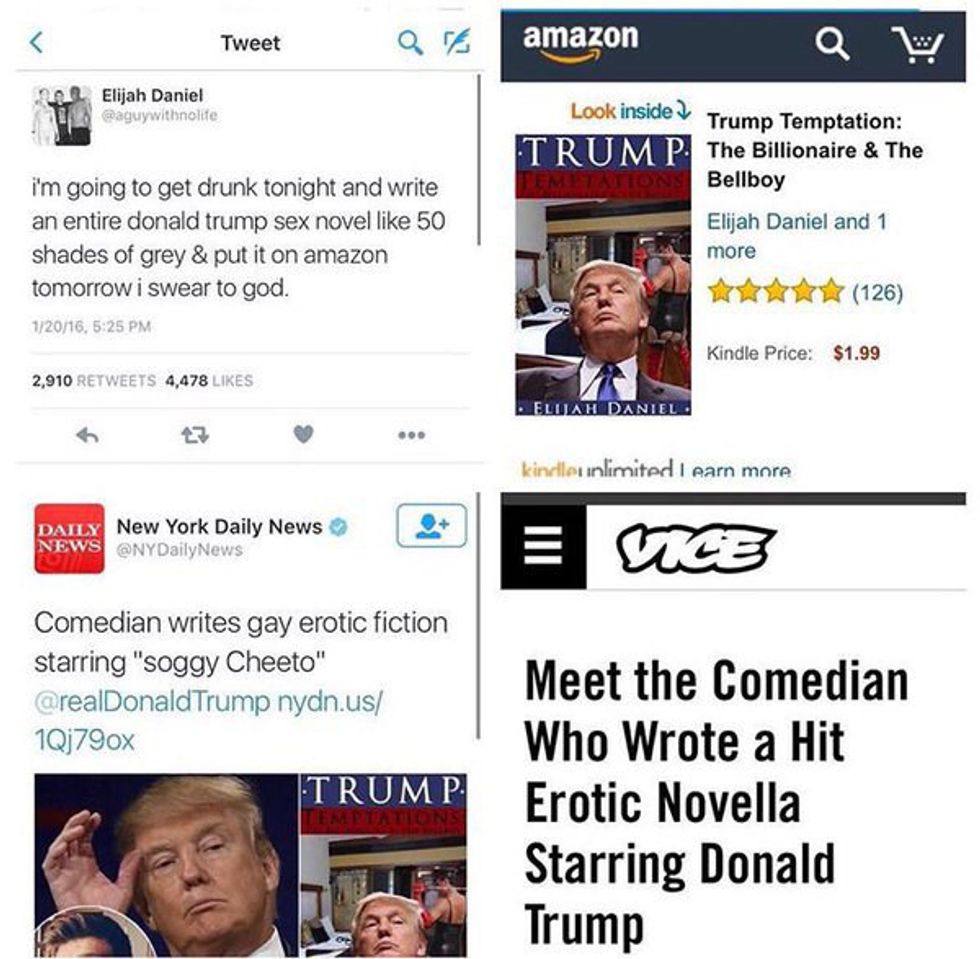This screenshot has width=980, height=959.
Task: Reply to Elijah Daniel's tweet
Action: pyautogui.click(x=88, y=434)
